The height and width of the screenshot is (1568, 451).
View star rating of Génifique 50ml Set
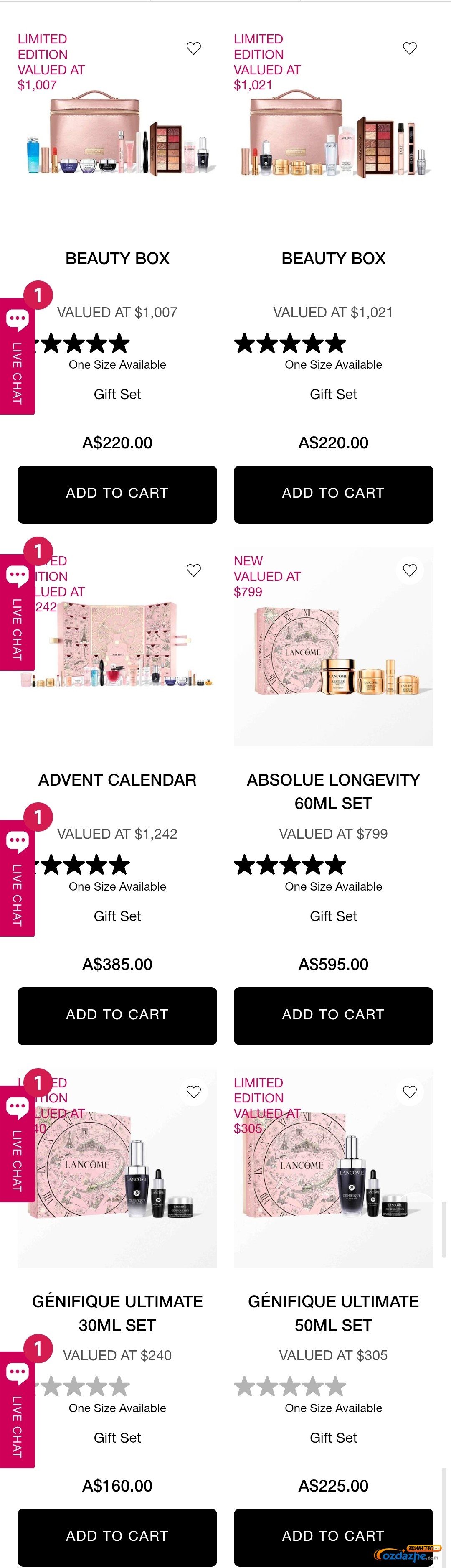pos(290,1386)
